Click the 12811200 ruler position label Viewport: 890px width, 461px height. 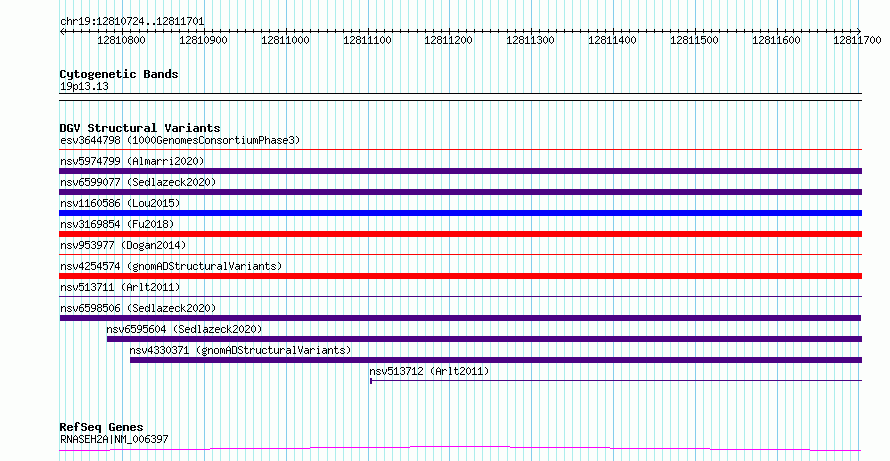point(448,40)
